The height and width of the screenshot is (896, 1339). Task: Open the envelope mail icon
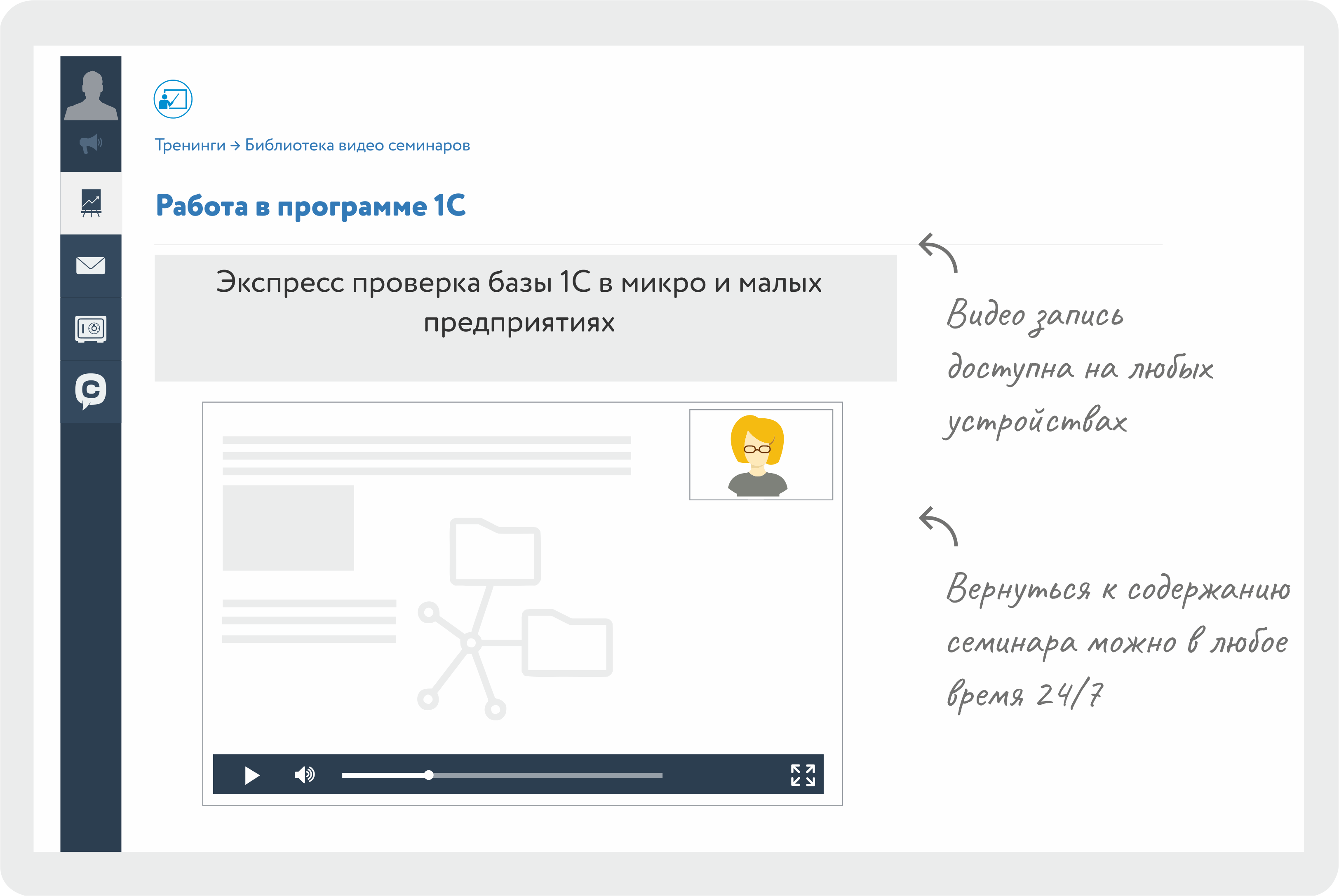pyautogui.click(x=91, y=265)
